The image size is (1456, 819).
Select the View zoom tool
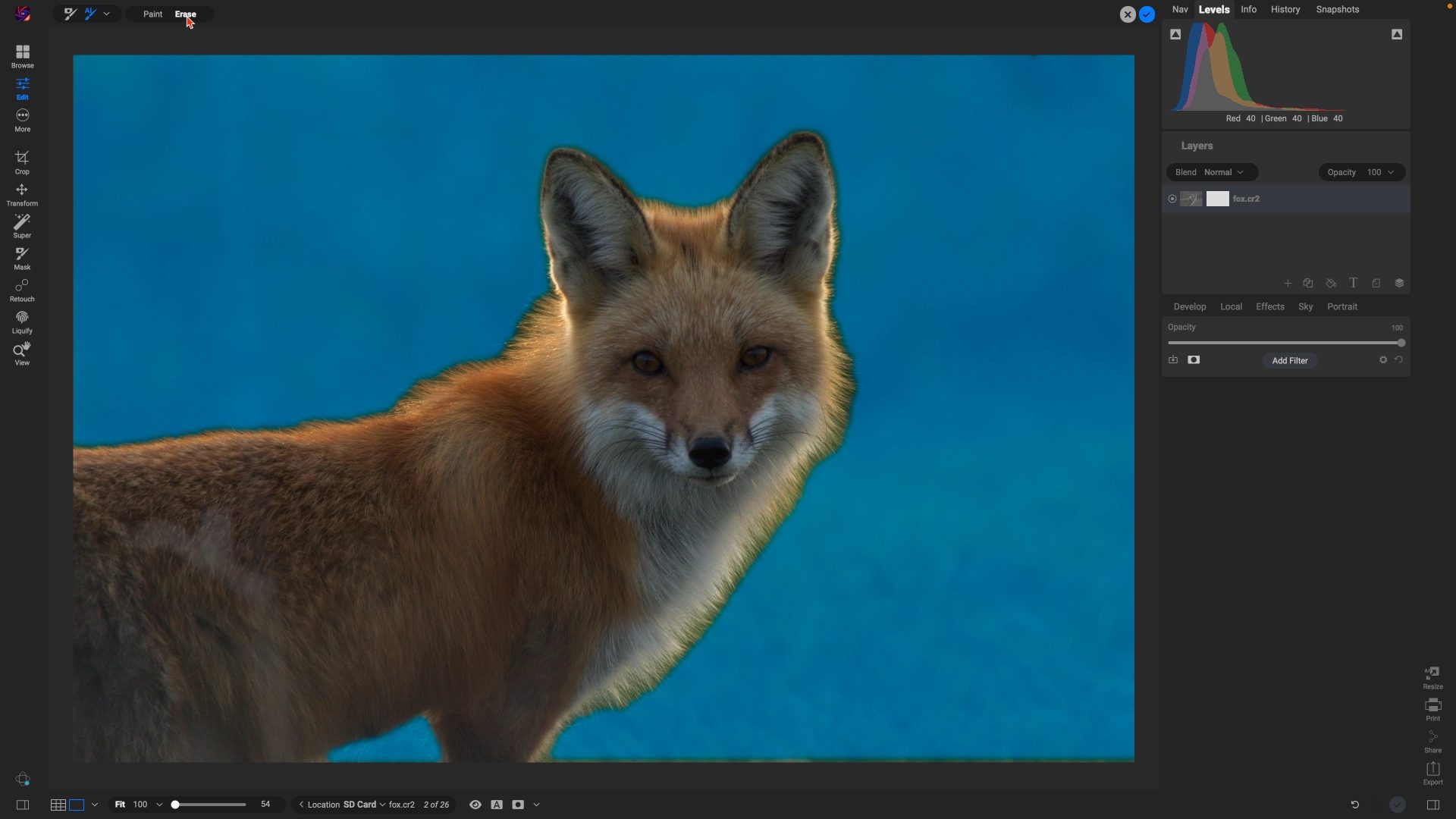click(x=22, y=353)
